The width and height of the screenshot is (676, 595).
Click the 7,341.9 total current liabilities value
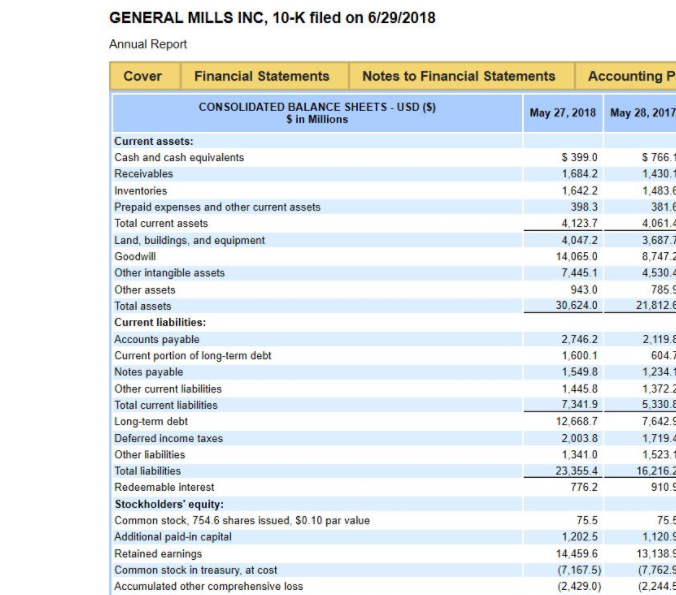579,405
